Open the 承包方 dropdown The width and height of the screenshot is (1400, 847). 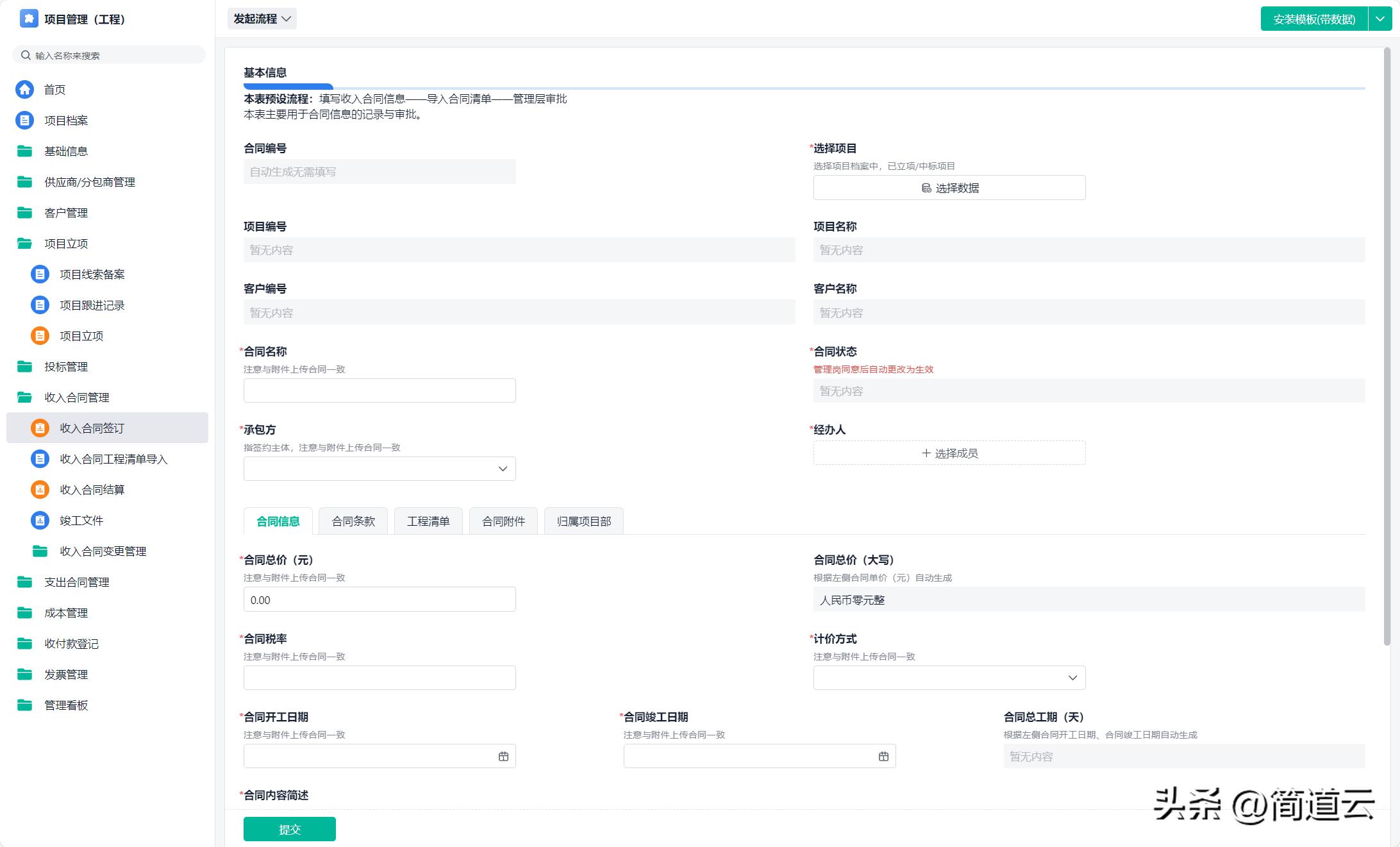[379, 469]
